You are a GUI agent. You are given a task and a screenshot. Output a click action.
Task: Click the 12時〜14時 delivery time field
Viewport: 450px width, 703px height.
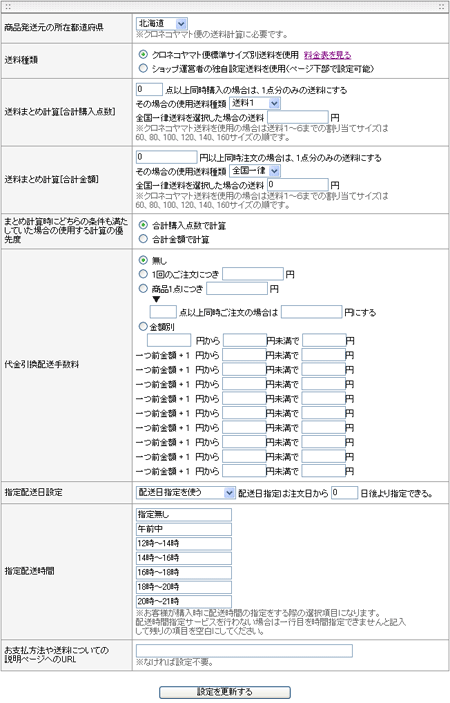[x=184, y=543]
